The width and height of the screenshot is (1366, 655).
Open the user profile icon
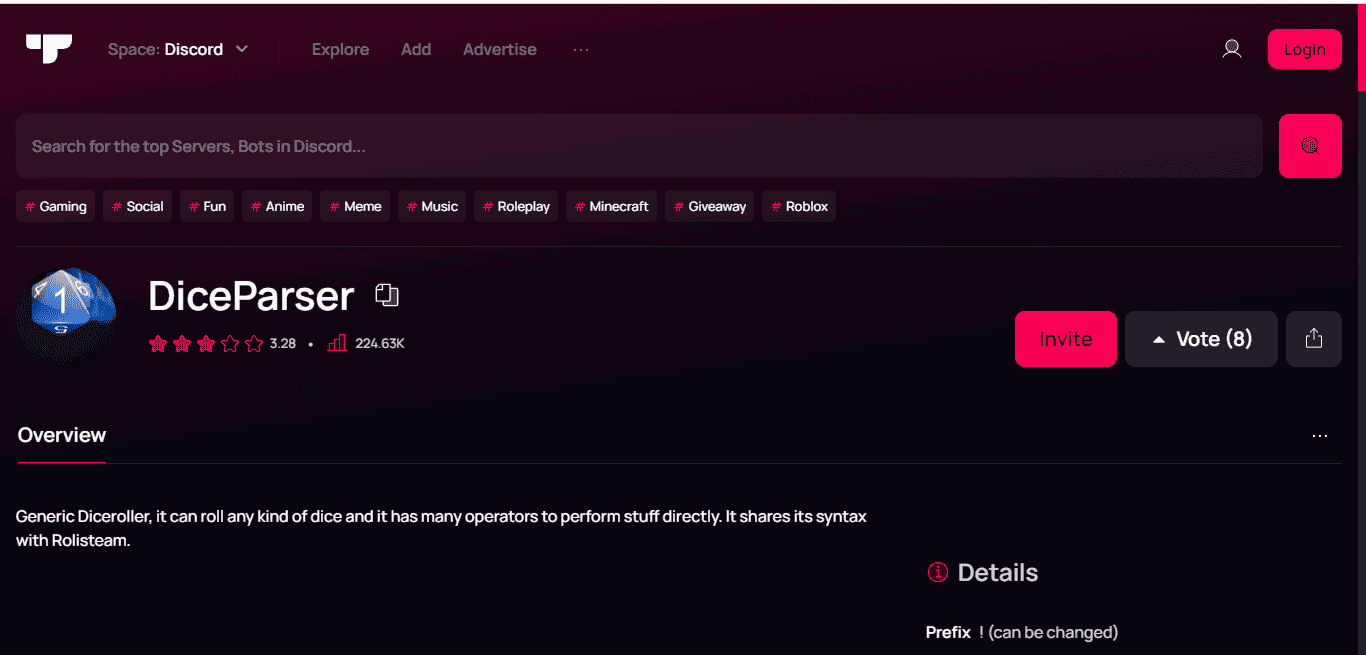pos(1232,49)
